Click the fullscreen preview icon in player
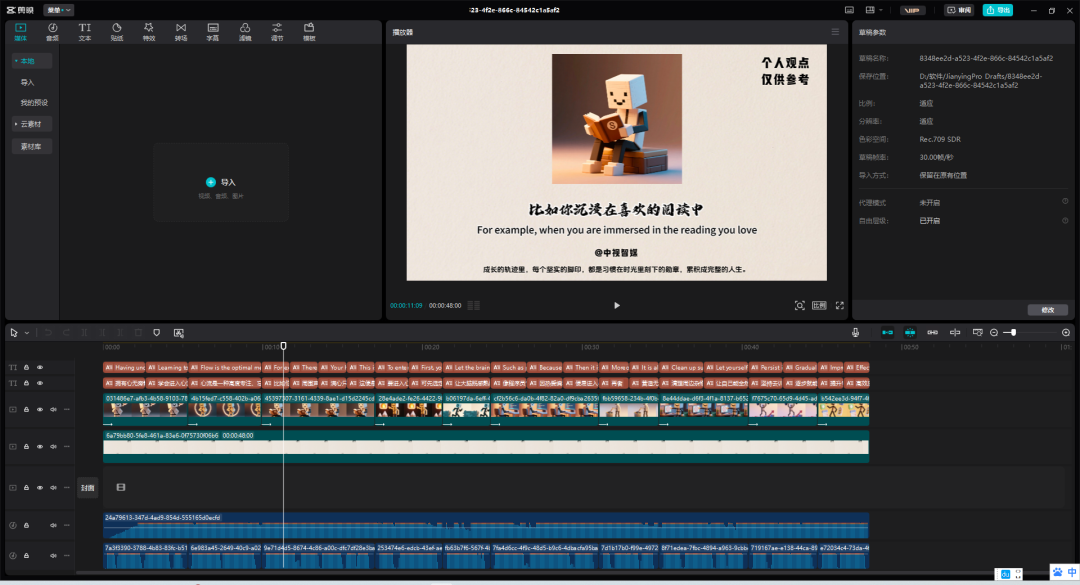 click(839, 305)
